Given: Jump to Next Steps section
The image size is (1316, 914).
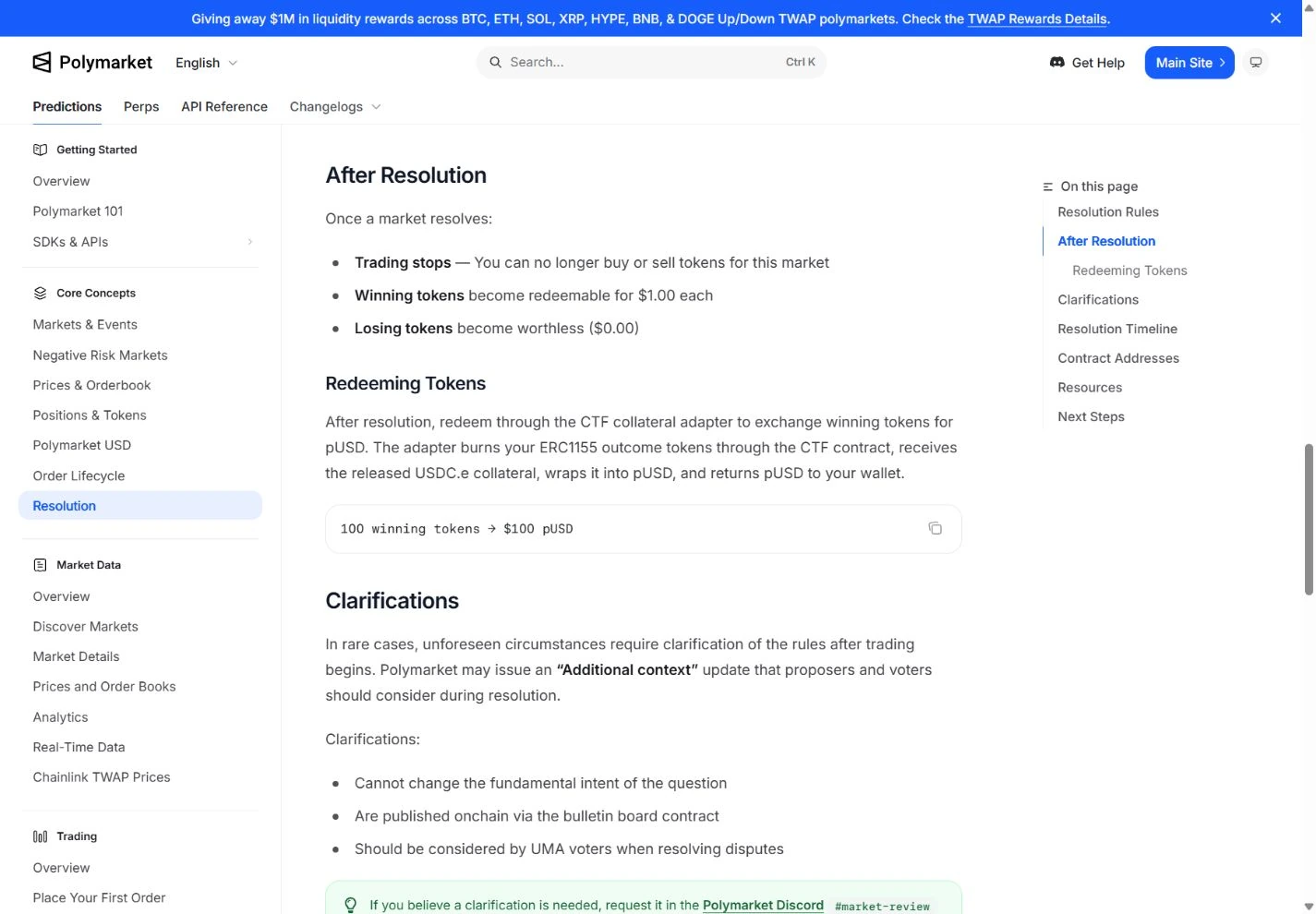Looking at the screenshot, I should click(1091, 416).
